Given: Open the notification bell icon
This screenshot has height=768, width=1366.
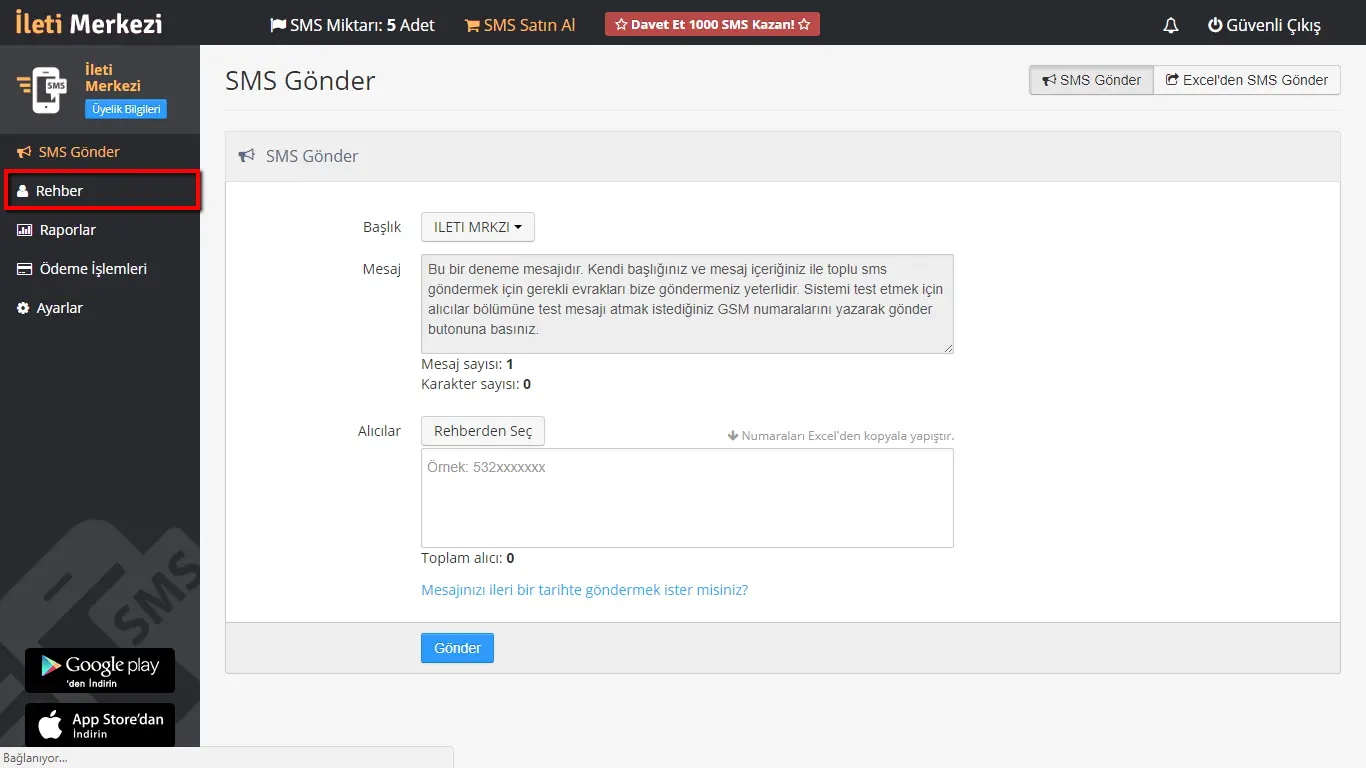Looking at the screenshot, I should coord(1171,26).
